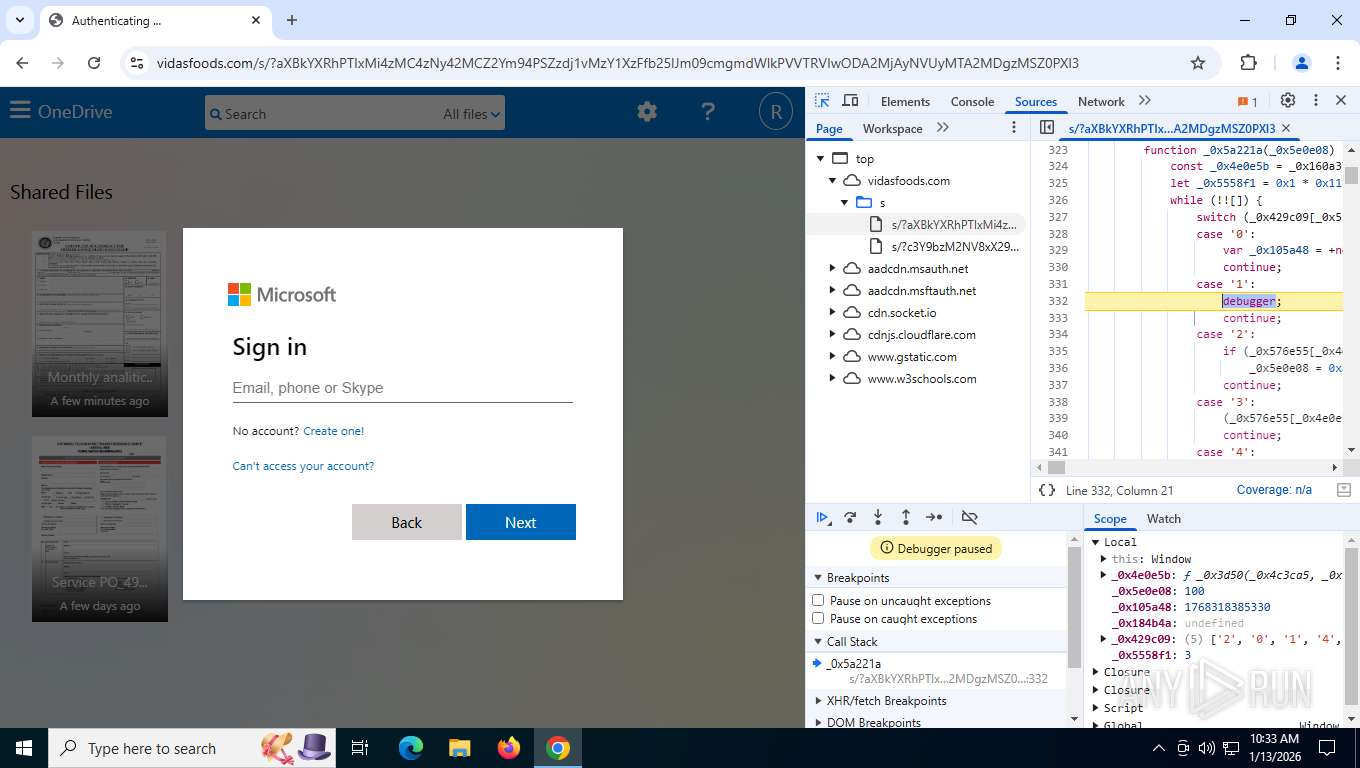
Task: Select _0x5a221a call stack frame
Action: [x=937, y=671]
